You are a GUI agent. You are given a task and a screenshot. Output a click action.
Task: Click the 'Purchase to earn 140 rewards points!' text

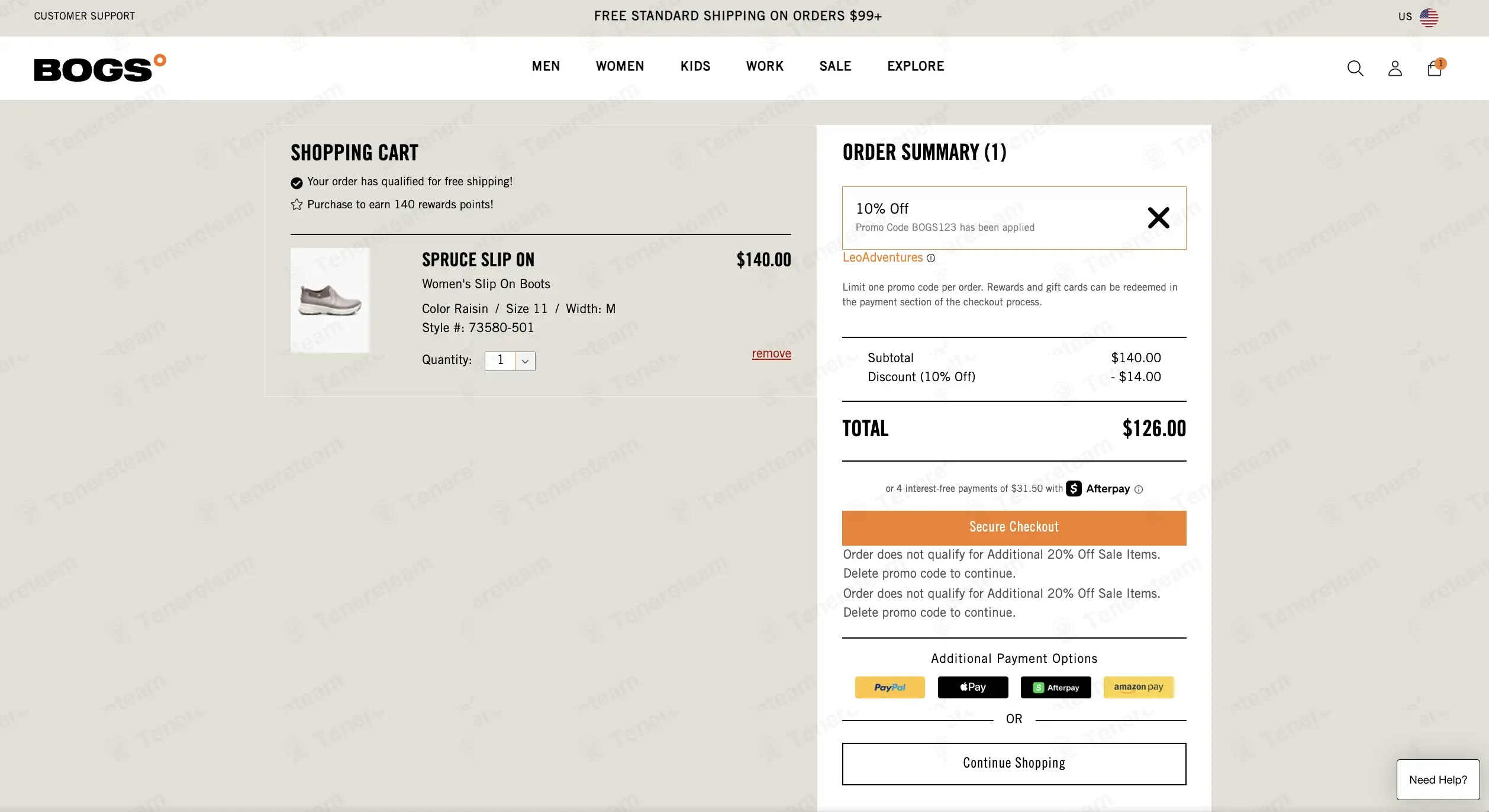pos(400,205)
